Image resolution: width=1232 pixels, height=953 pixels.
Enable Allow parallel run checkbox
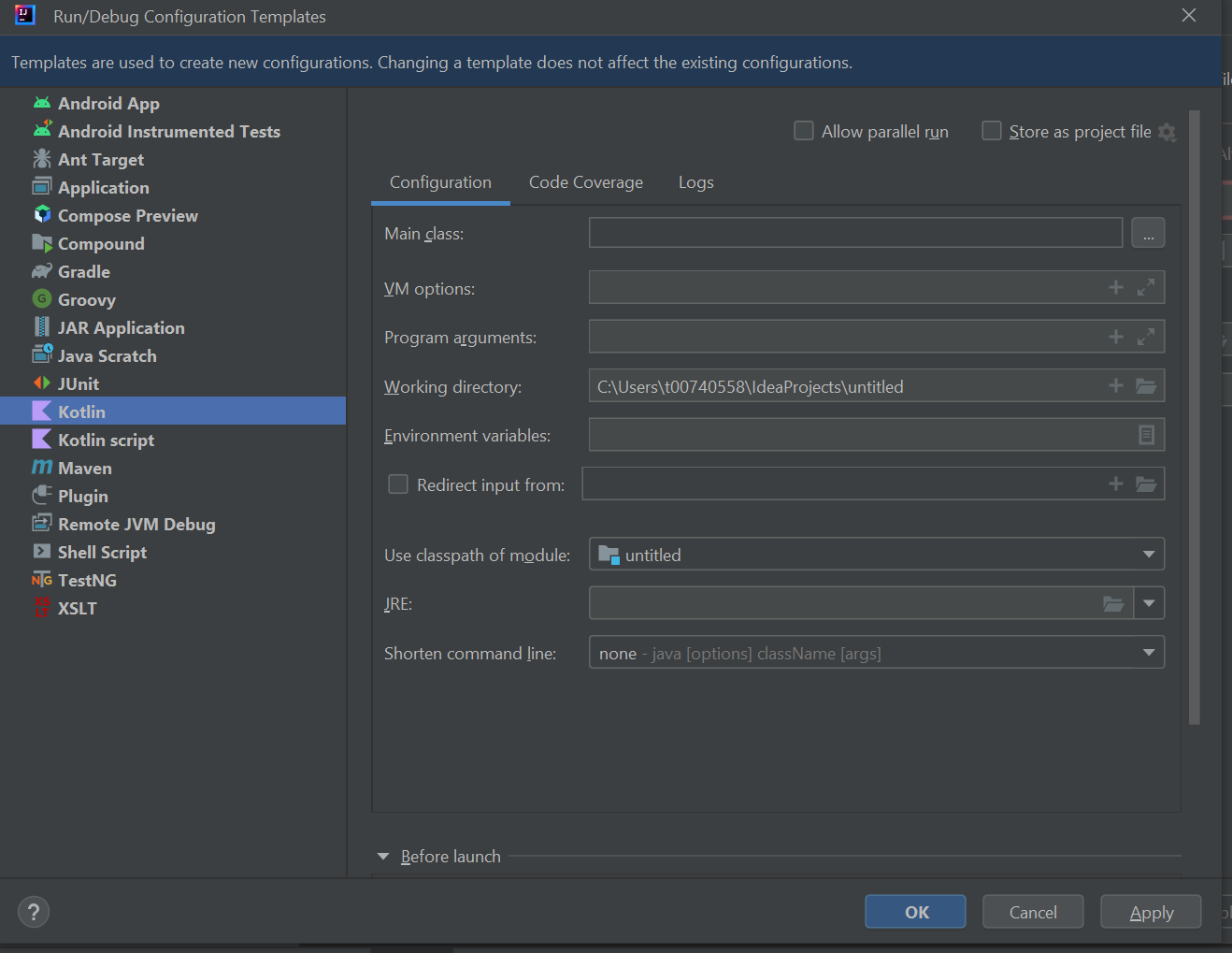tap(804, 131)
